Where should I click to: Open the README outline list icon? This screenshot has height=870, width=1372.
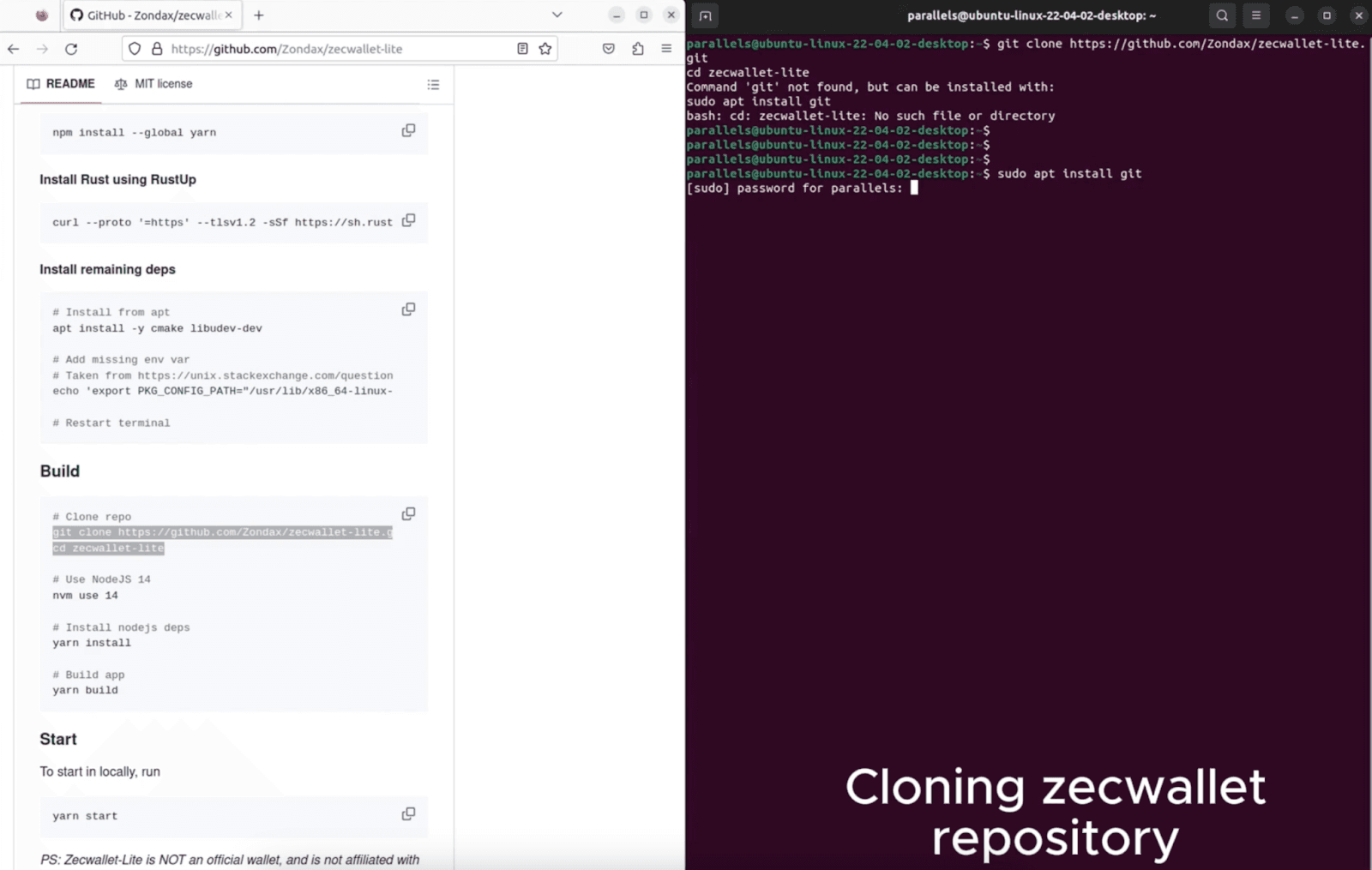click(x=433, y=84)
